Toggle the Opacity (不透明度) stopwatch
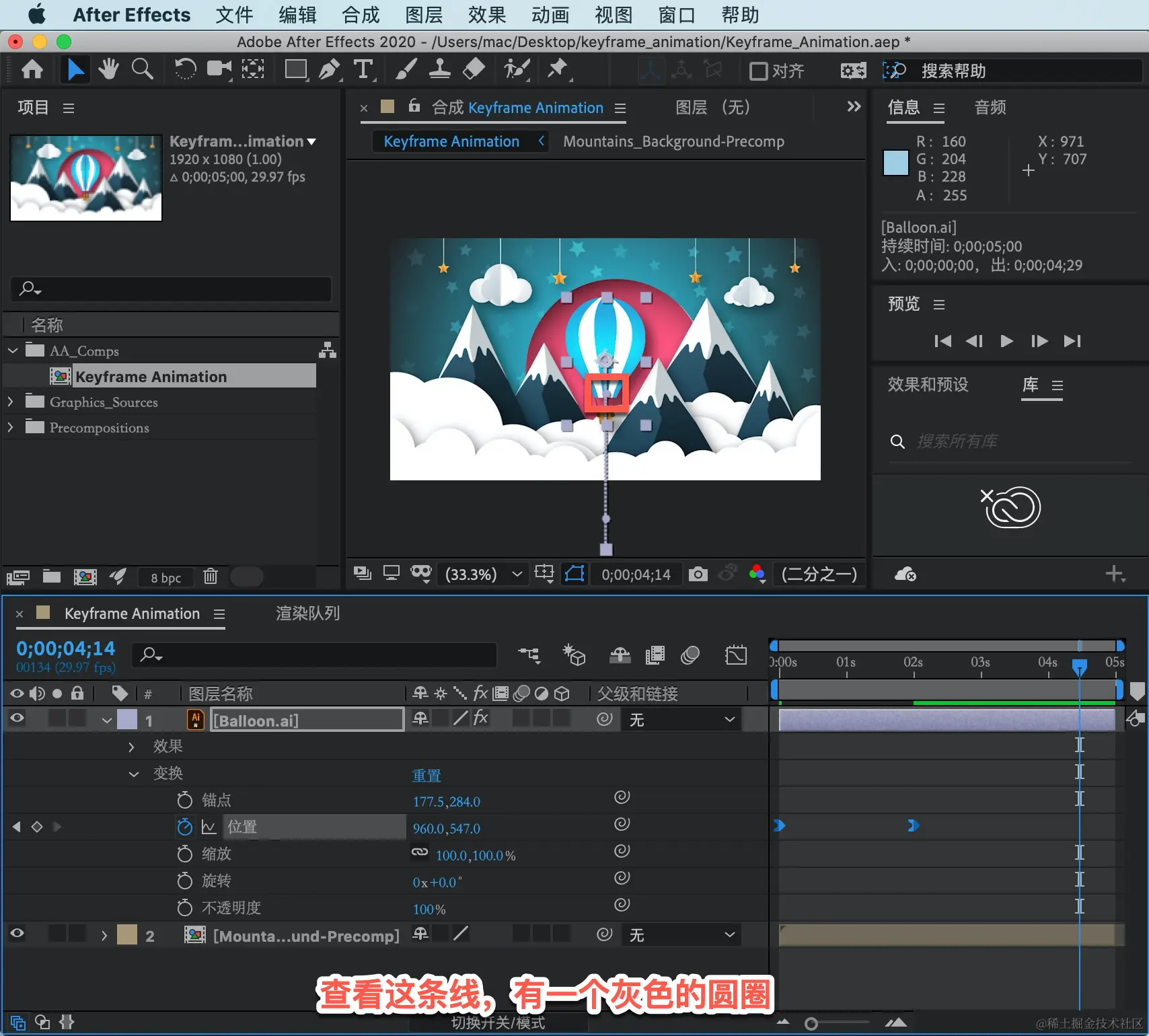This screenshot has width=1149, height=1036. click(x=184, y=908)
